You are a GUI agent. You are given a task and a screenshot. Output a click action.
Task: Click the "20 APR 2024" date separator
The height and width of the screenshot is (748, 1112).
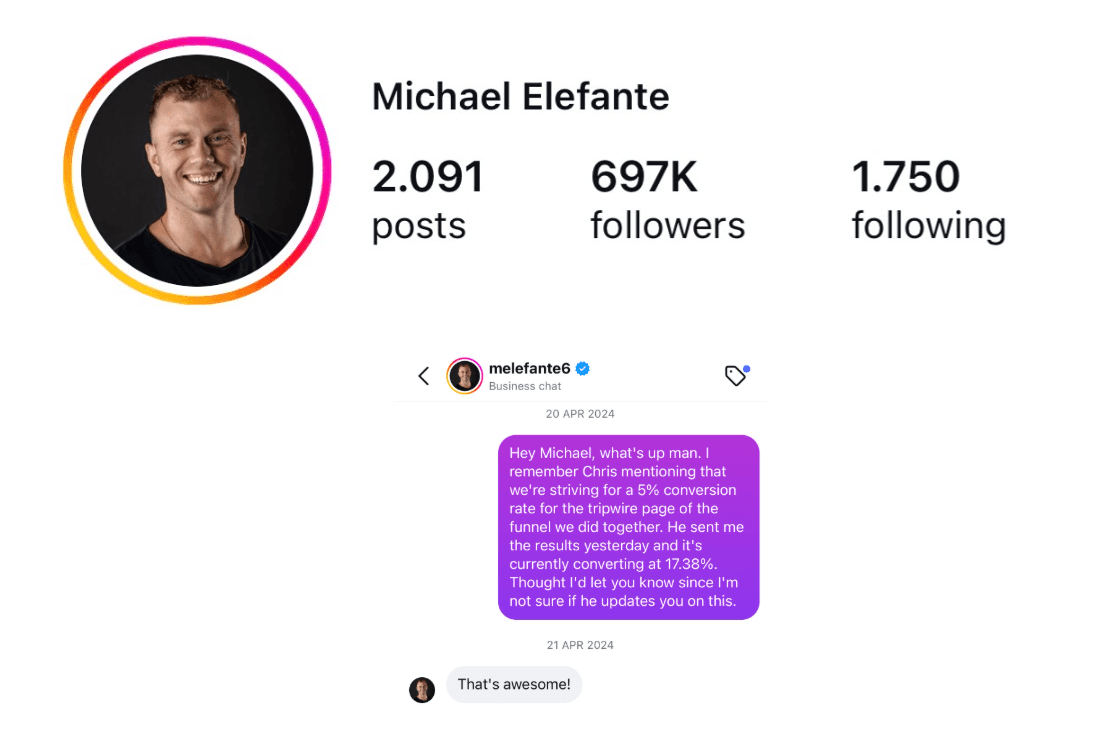click(x=580, y=413)
